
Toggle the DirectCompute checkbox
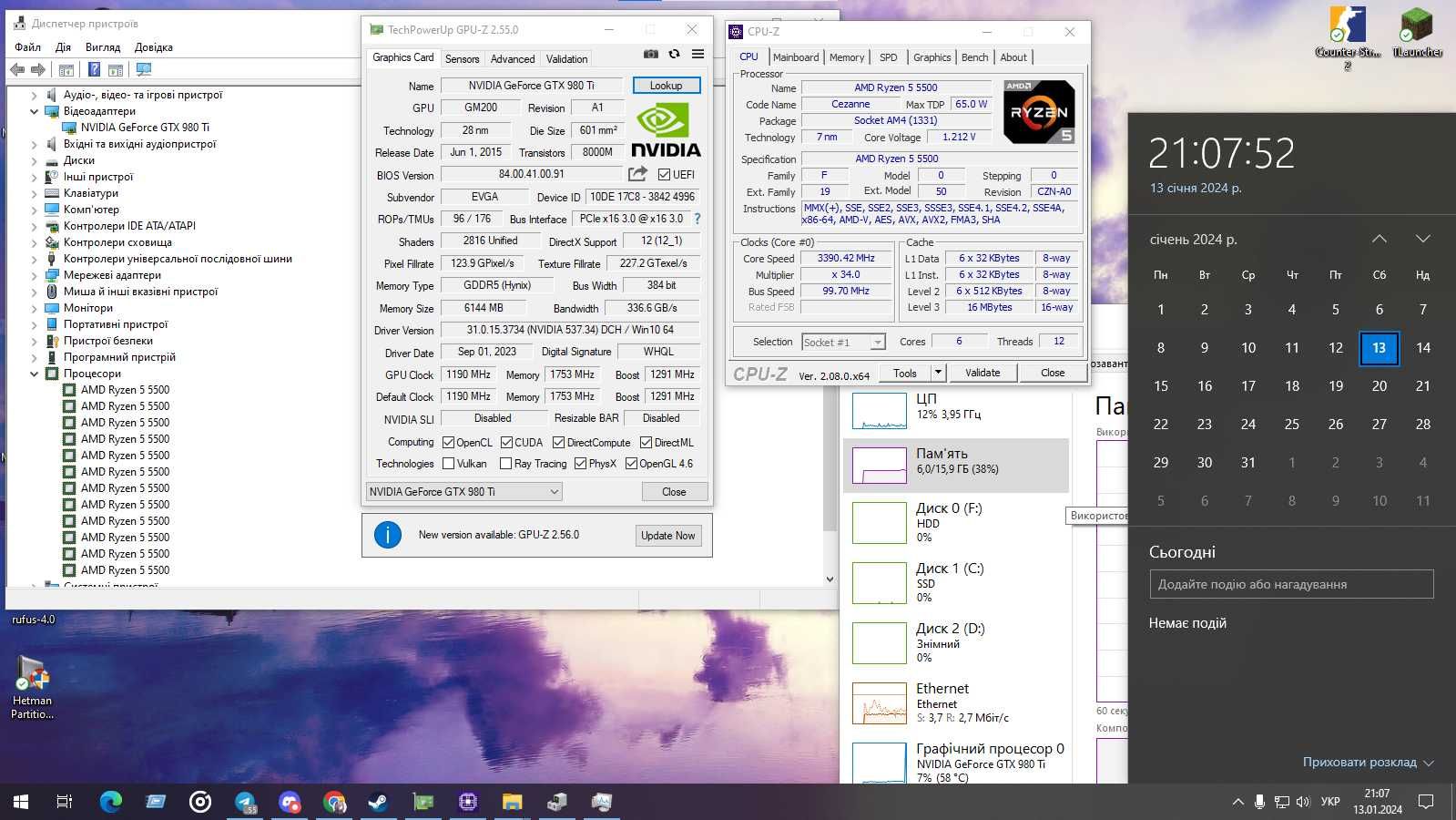pos(558,443)
